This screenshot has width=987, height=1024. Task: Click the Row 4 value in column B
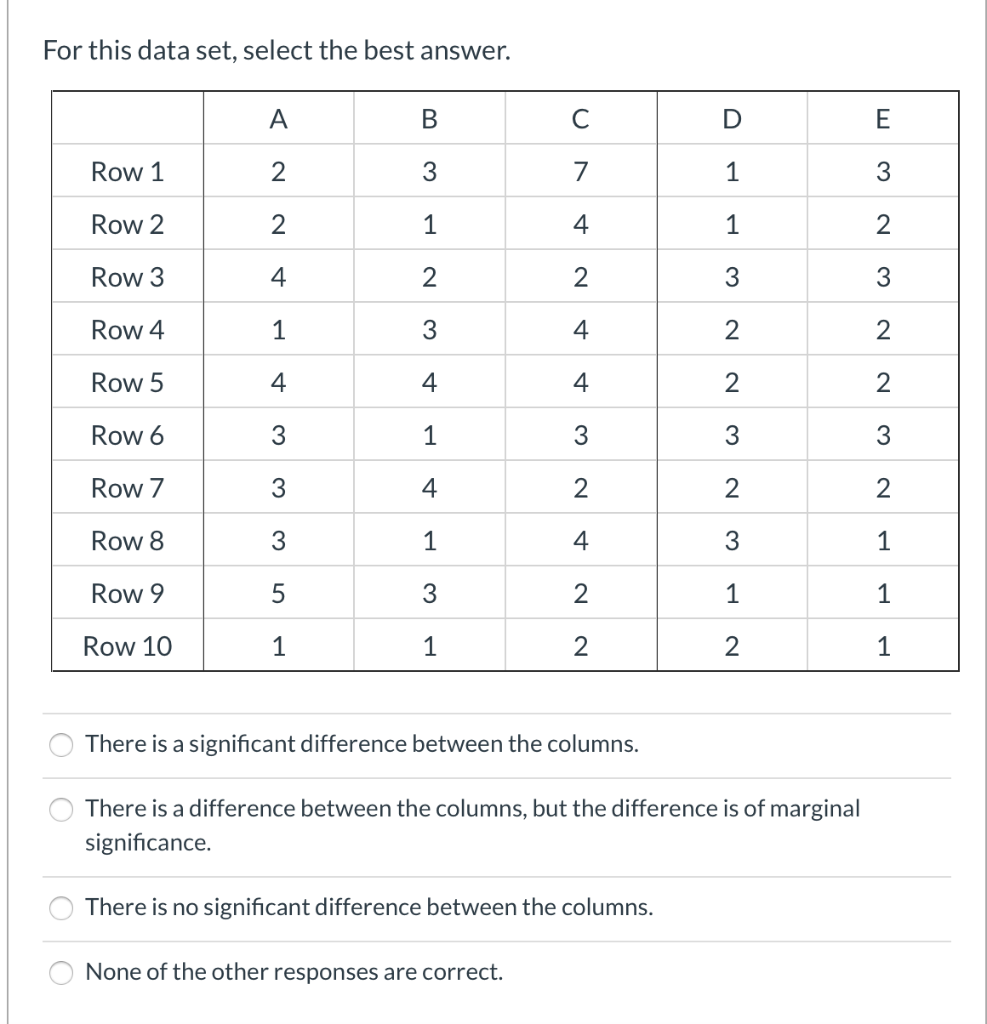tap(429, 329)
